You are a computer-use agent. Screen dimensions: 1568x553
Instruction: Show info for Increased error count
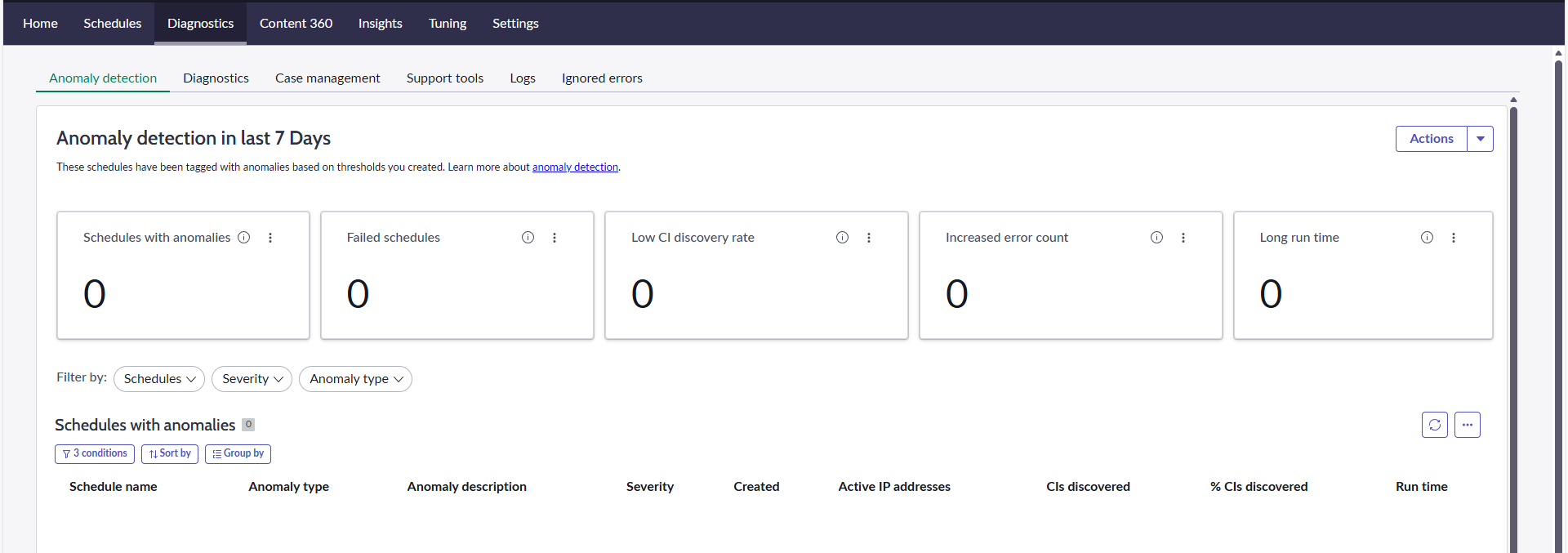coord(1157,238)
